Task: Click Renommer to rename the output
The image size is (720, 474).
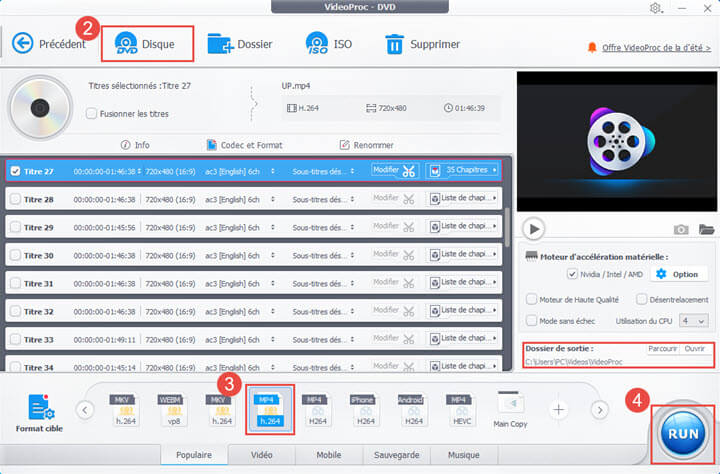Action: tap(366, 145)
